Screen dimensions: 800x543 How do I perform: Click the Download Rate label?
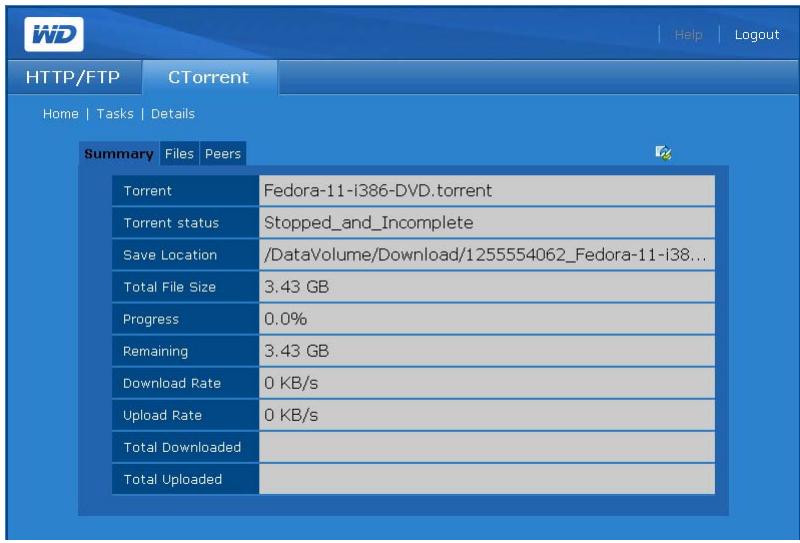tap(172, 383)
